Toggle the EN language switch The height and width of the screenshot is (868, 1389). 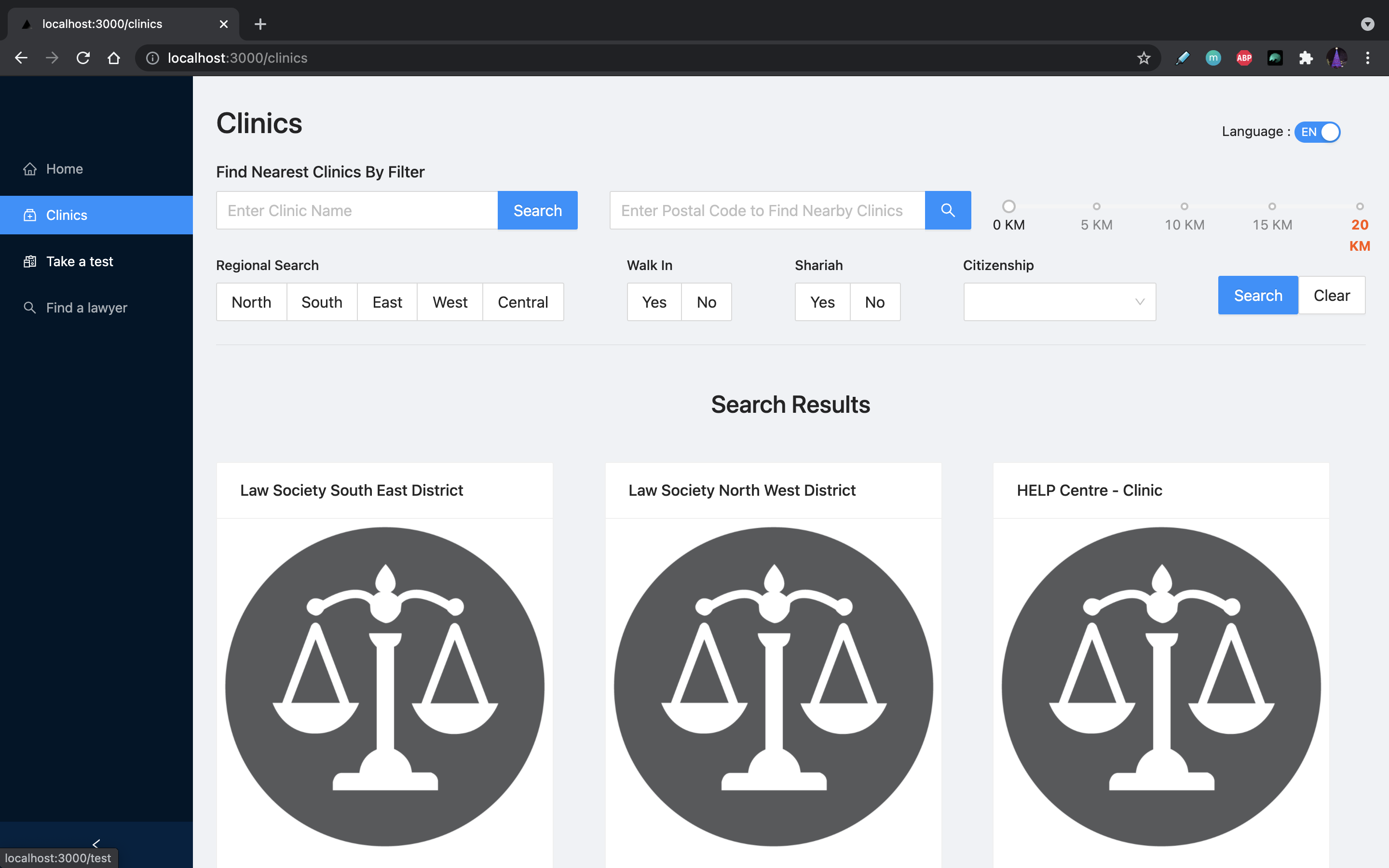tap(1317, 132)
